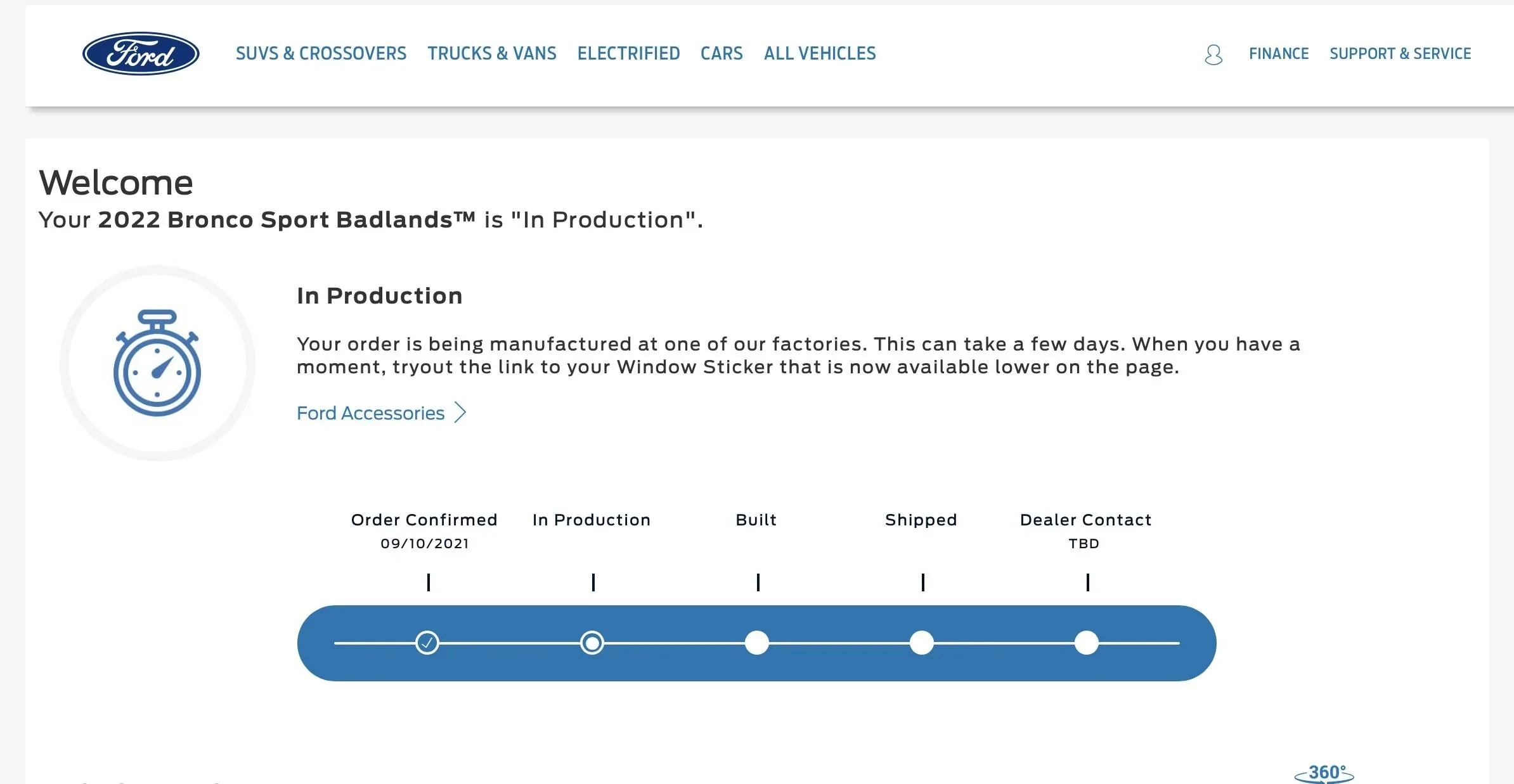
Task: Click the Order Confirmed checkmark step
Action: coord(427,643)
